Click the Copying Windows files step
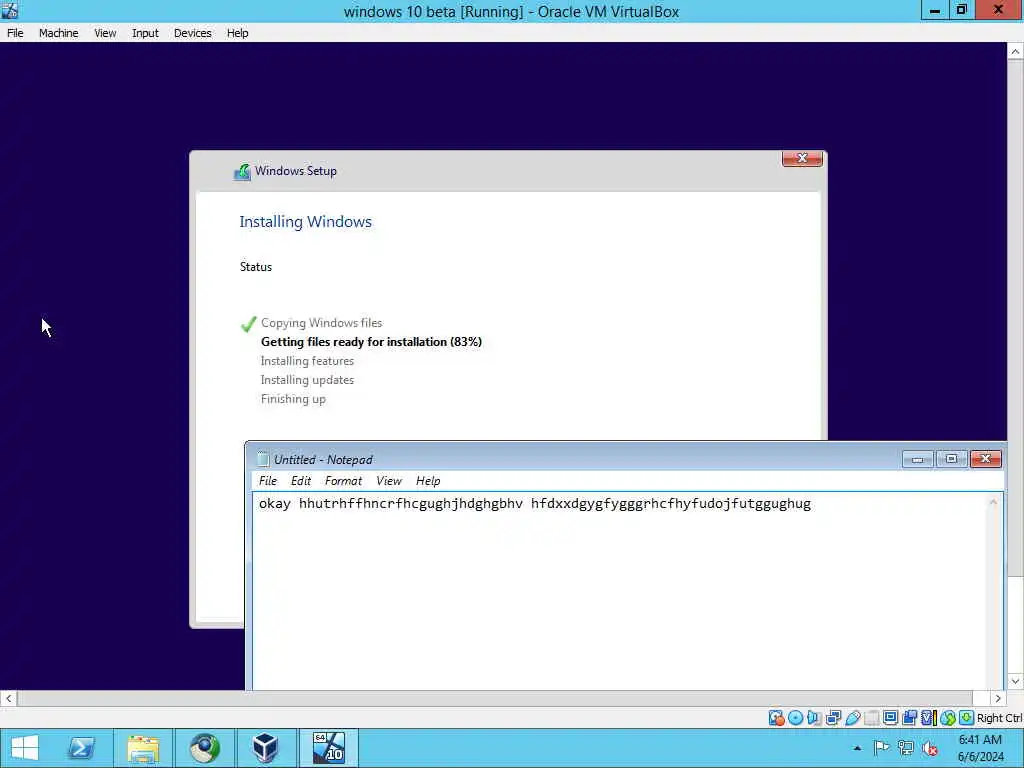 321,323
